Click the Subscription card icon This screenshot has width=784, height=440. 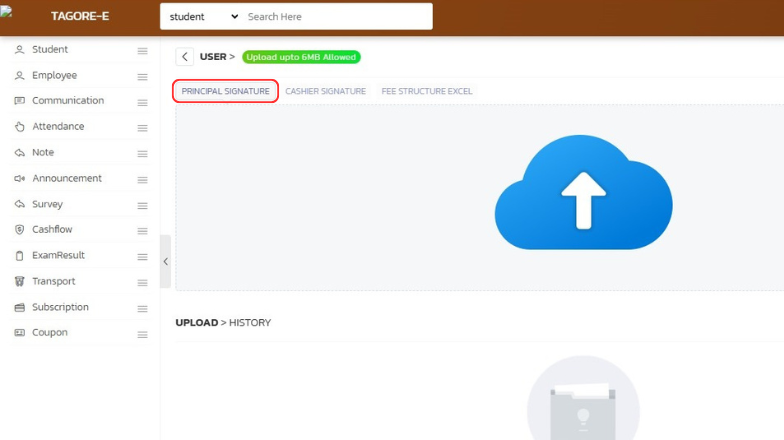(19, 307)
